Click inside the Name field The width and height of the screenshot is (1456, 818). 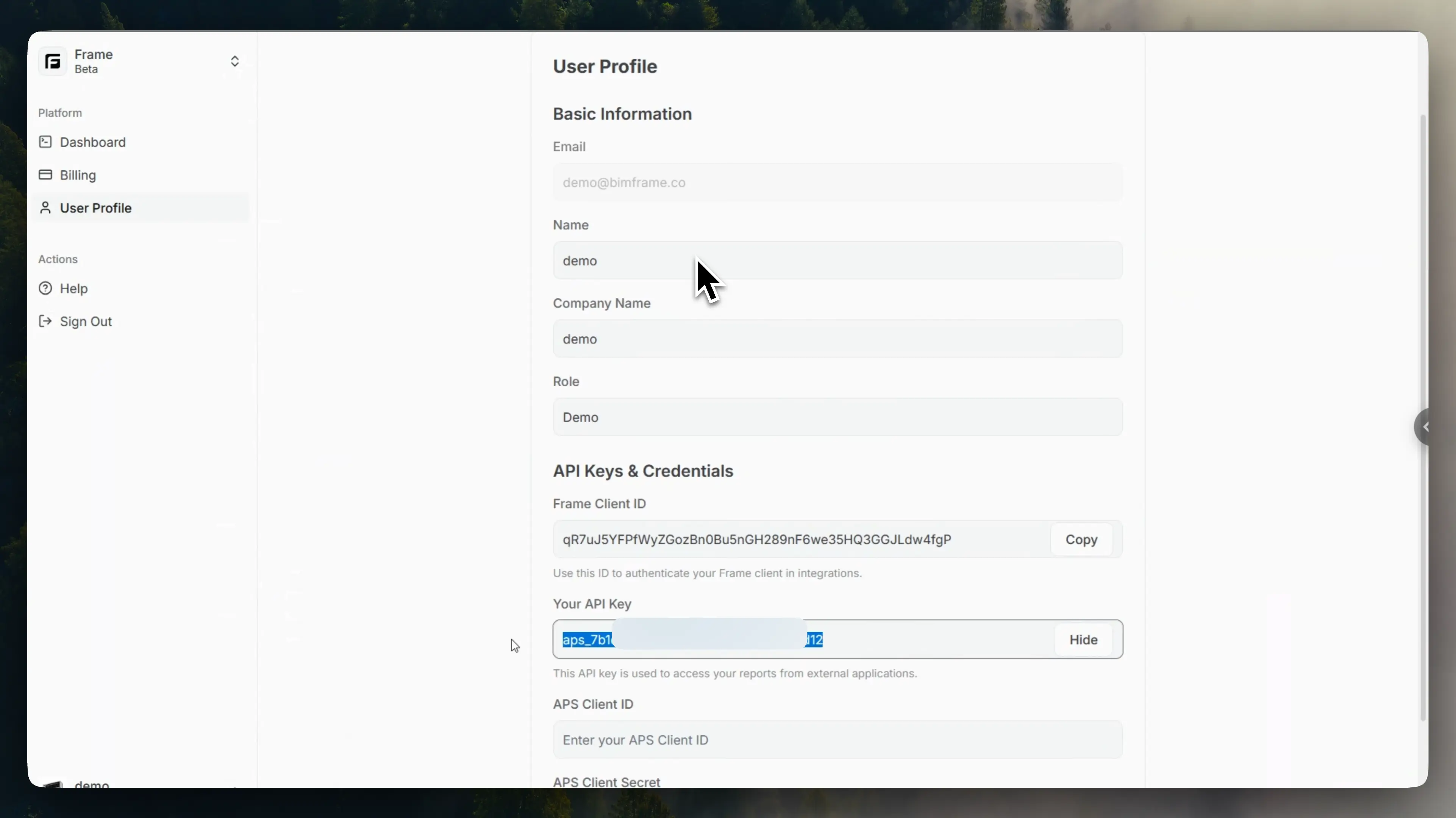pyautogui.click(x=837, y=261)
